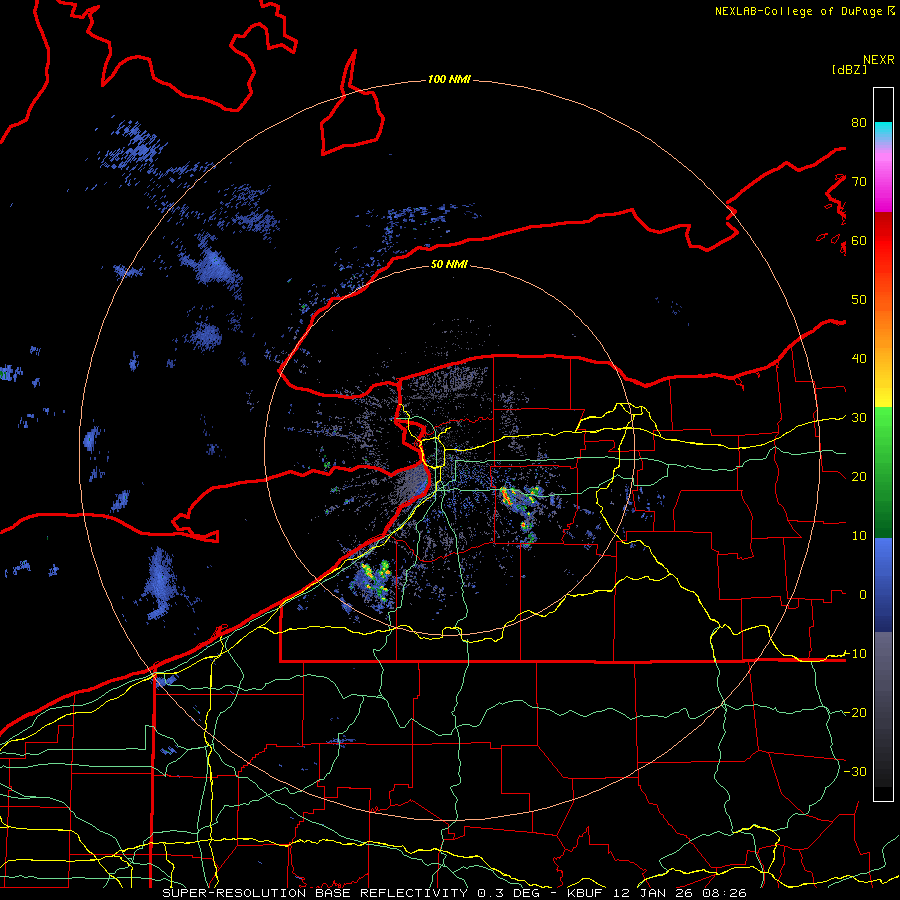Click the 80 value on the dBZ scale
Screen dimensions: 900x900
pyautogui.click(x=859, y=123)
